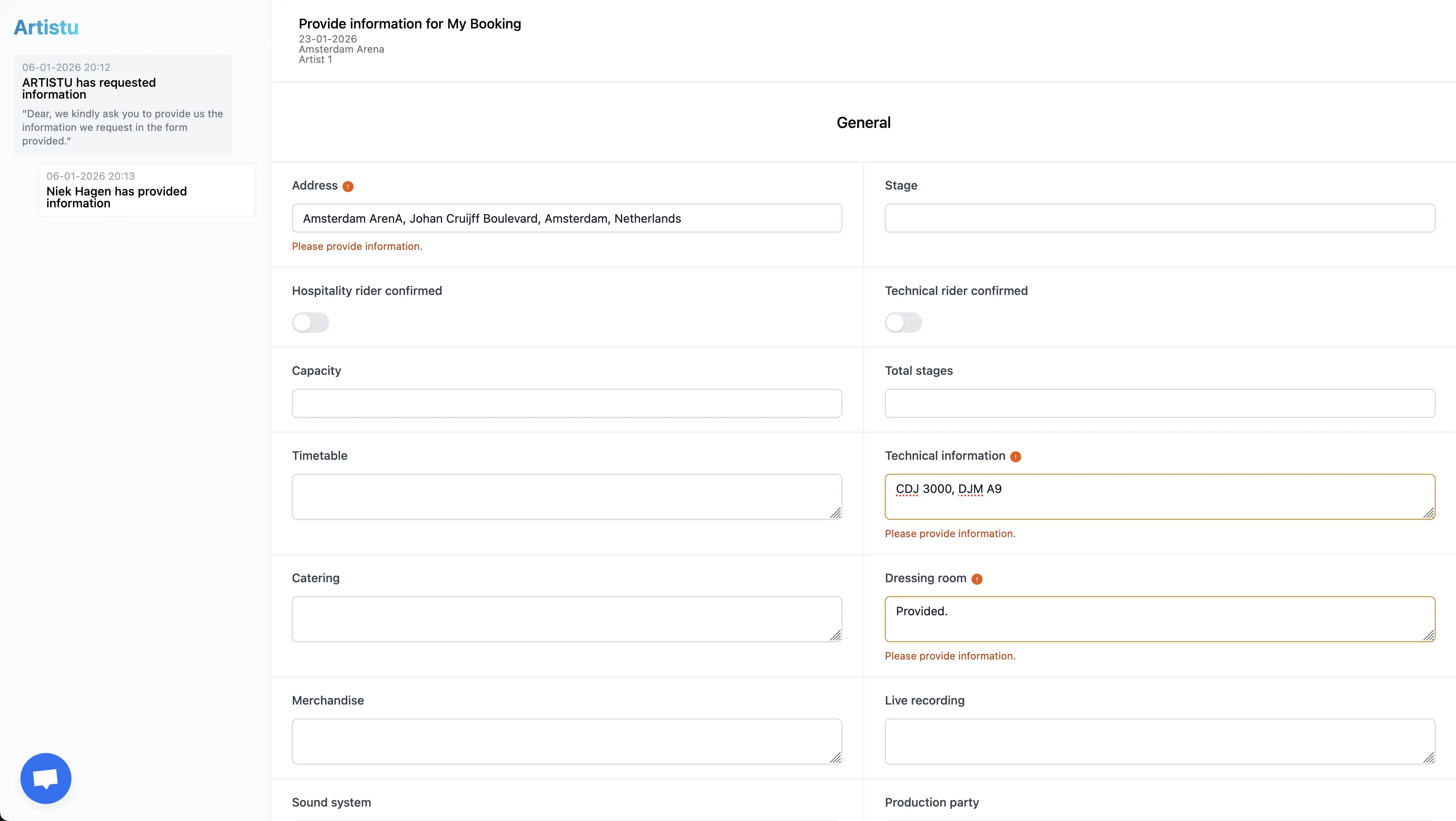Focus the Total stages field

[x=1159, y=403]
